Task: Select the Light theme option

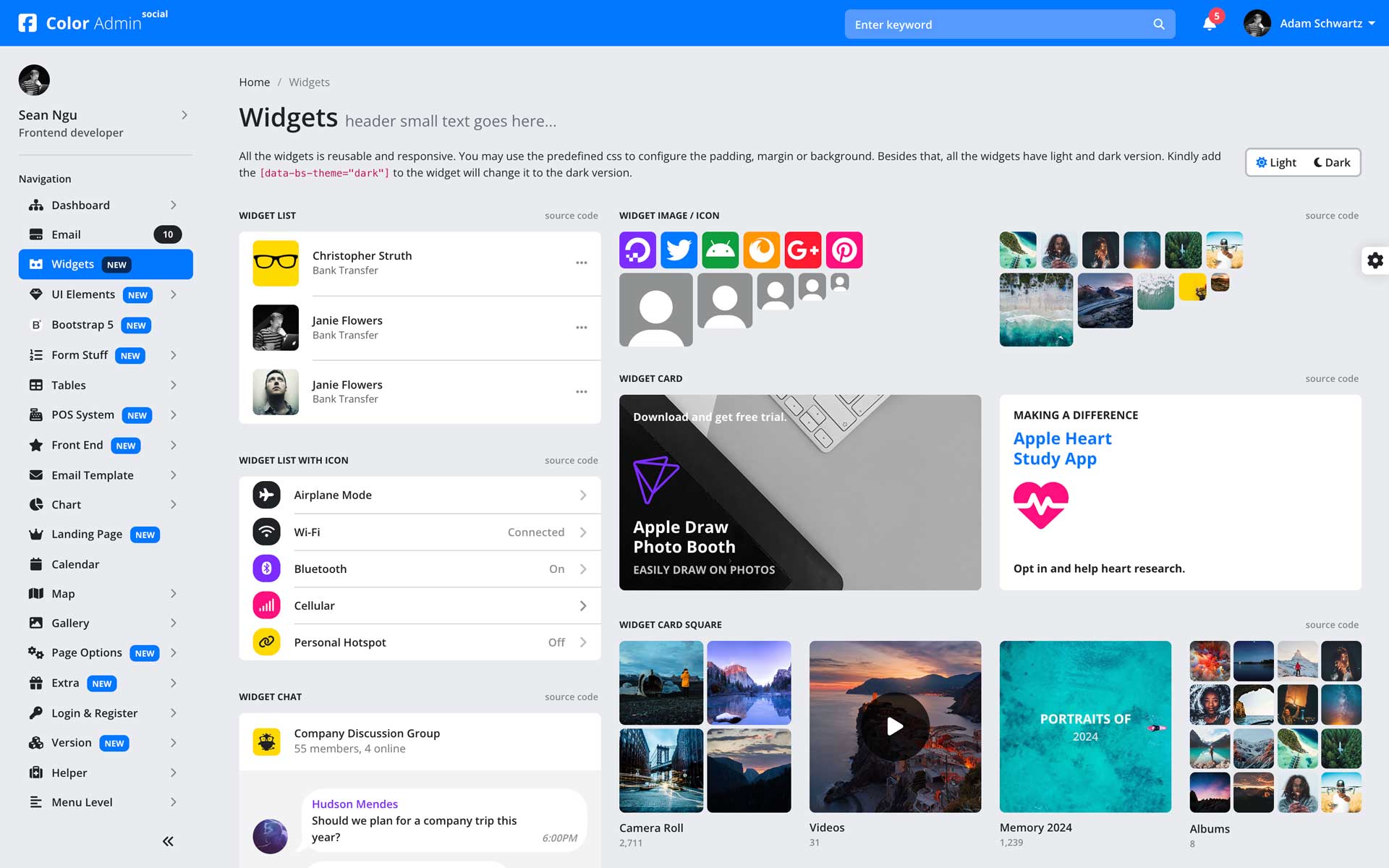Action: tap(1276, 163)
